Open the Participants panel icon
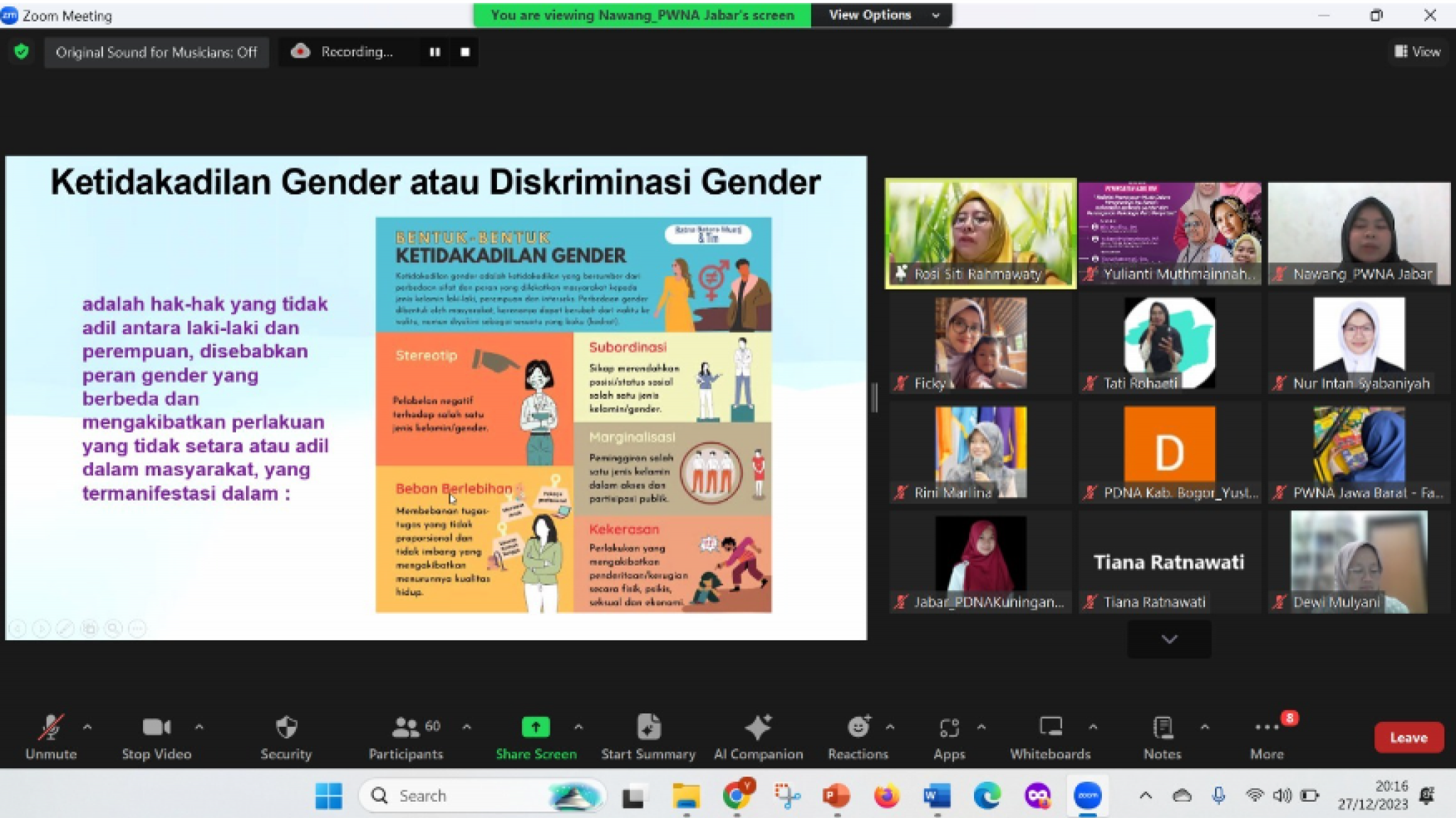The width and height of the screenshot is (1456, 818). (x=406, y=728)
